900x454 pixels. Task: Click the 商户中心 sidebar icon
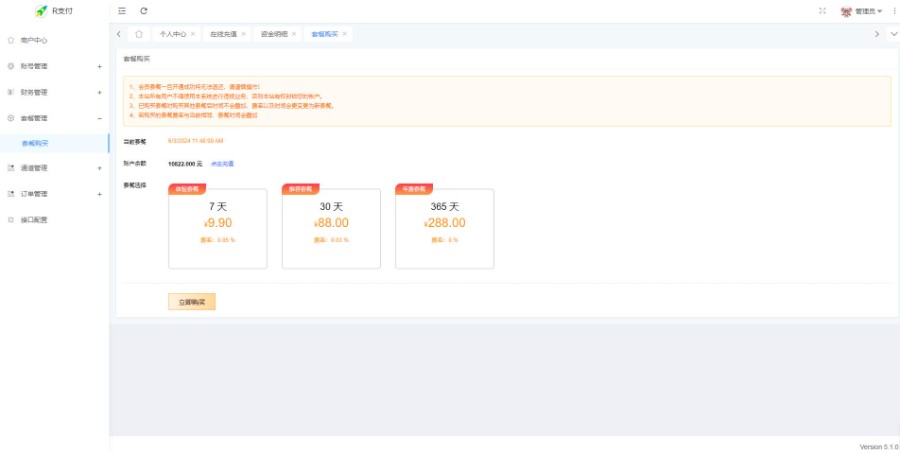point(10,40)
